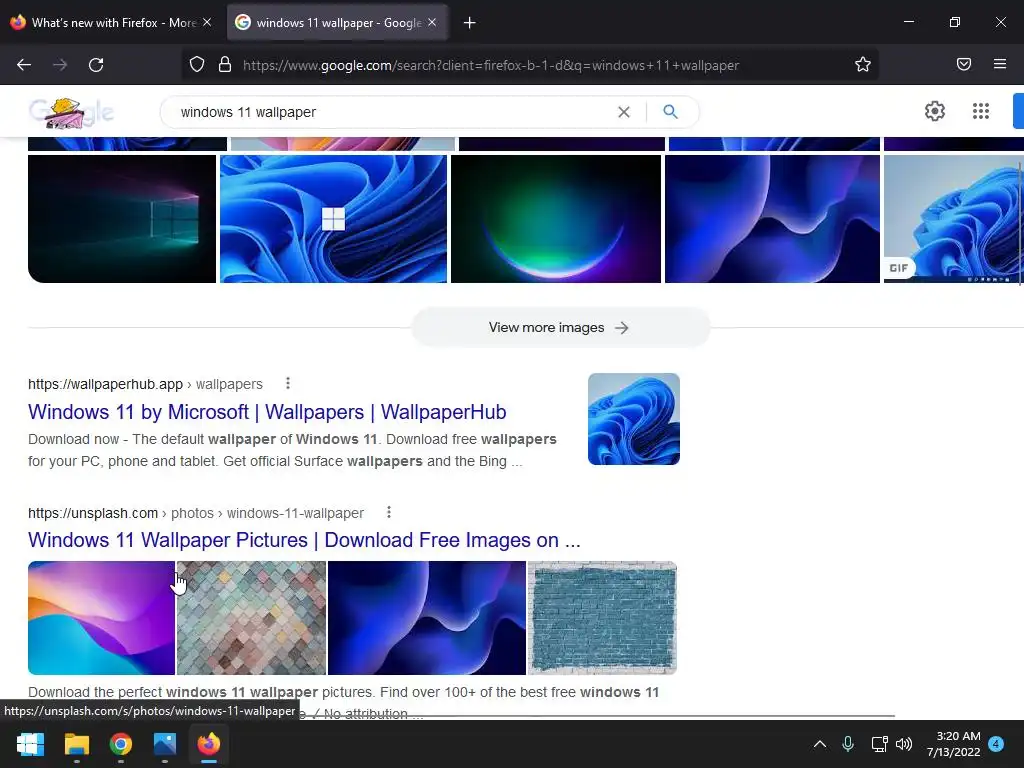Image resolution: width=1024 pixels, height=768 pixels.
Task: Open options for wallpaperhub.app result
Action: 288,383
